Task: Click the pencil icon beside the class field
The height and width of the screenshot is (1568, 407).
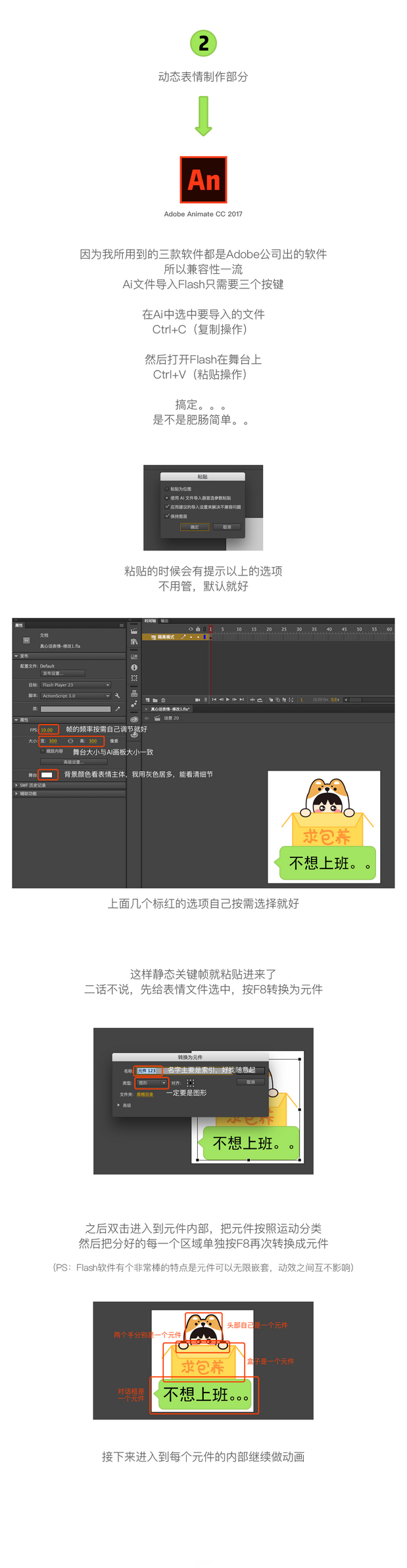Action: (118, 709)
